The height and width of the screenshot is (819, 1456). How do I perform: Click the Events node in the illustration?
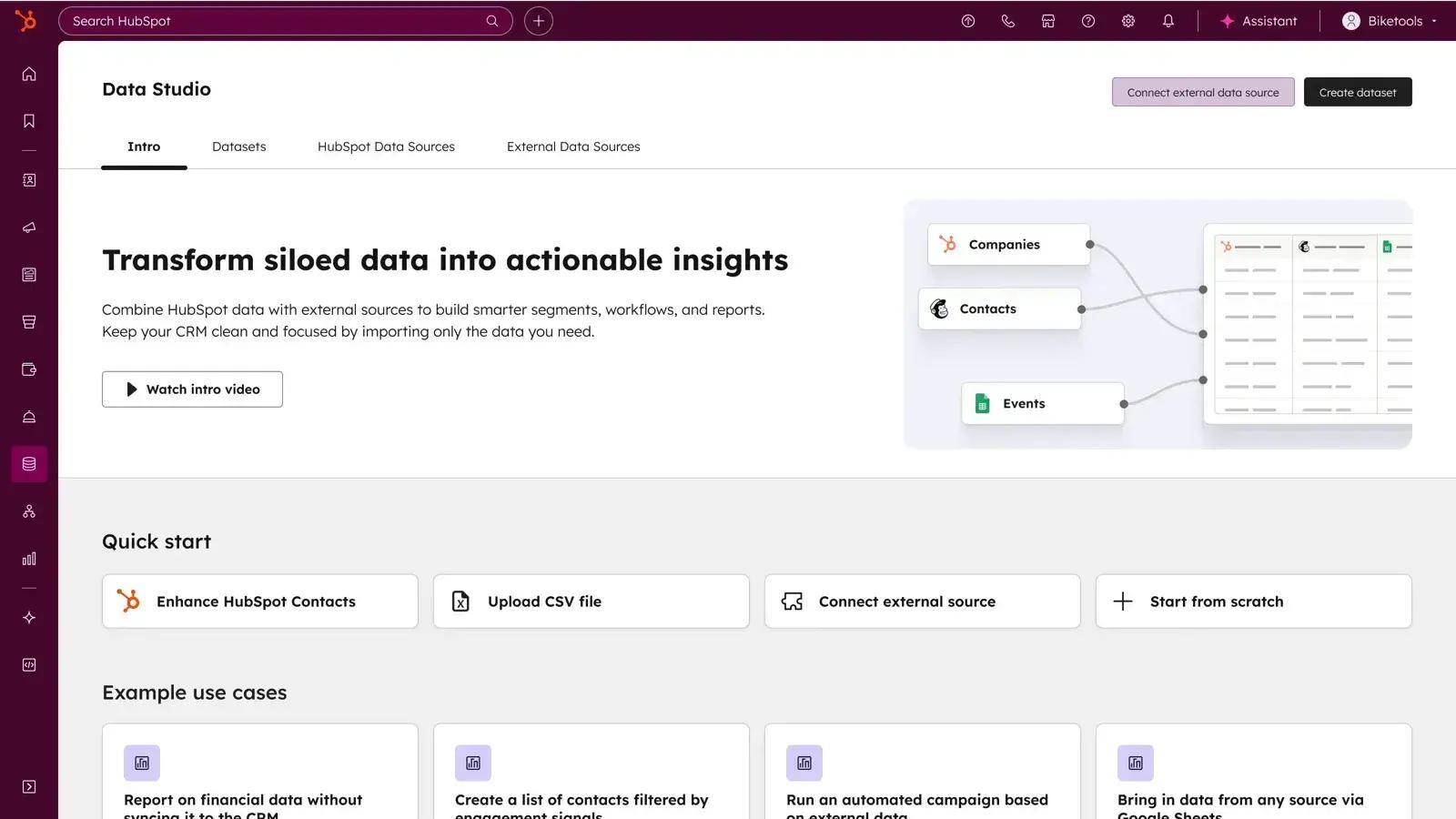pos(1043,404)
